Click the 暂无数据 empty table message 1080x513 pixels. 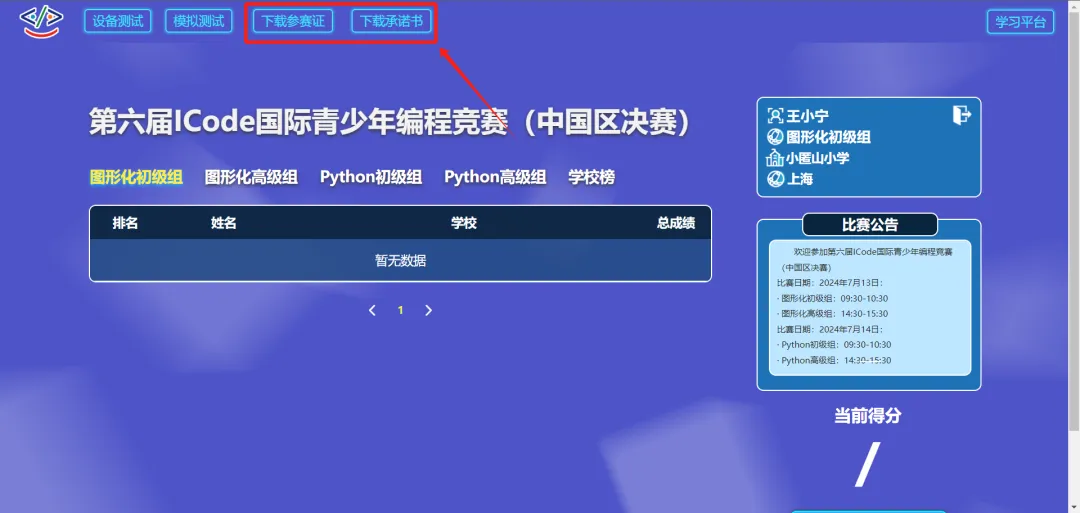[x=400, y=261]
